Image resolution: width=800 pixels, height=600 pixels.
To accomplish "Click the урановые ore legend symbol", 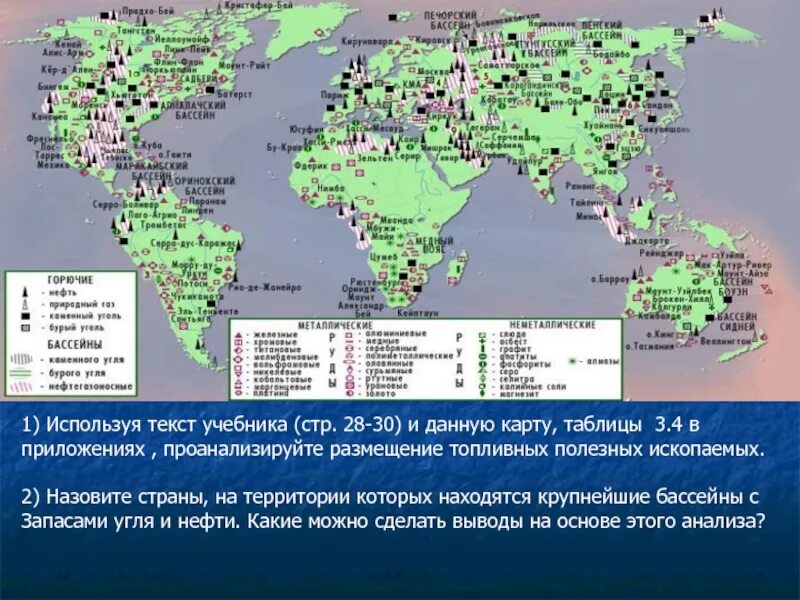I will (349, 386).
